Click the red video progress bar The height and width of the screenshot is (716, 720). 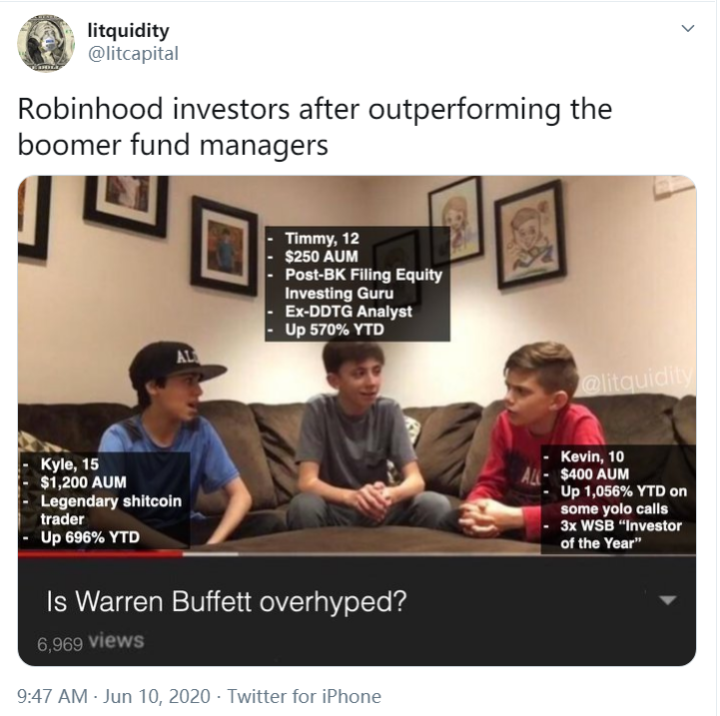[100, 554]
